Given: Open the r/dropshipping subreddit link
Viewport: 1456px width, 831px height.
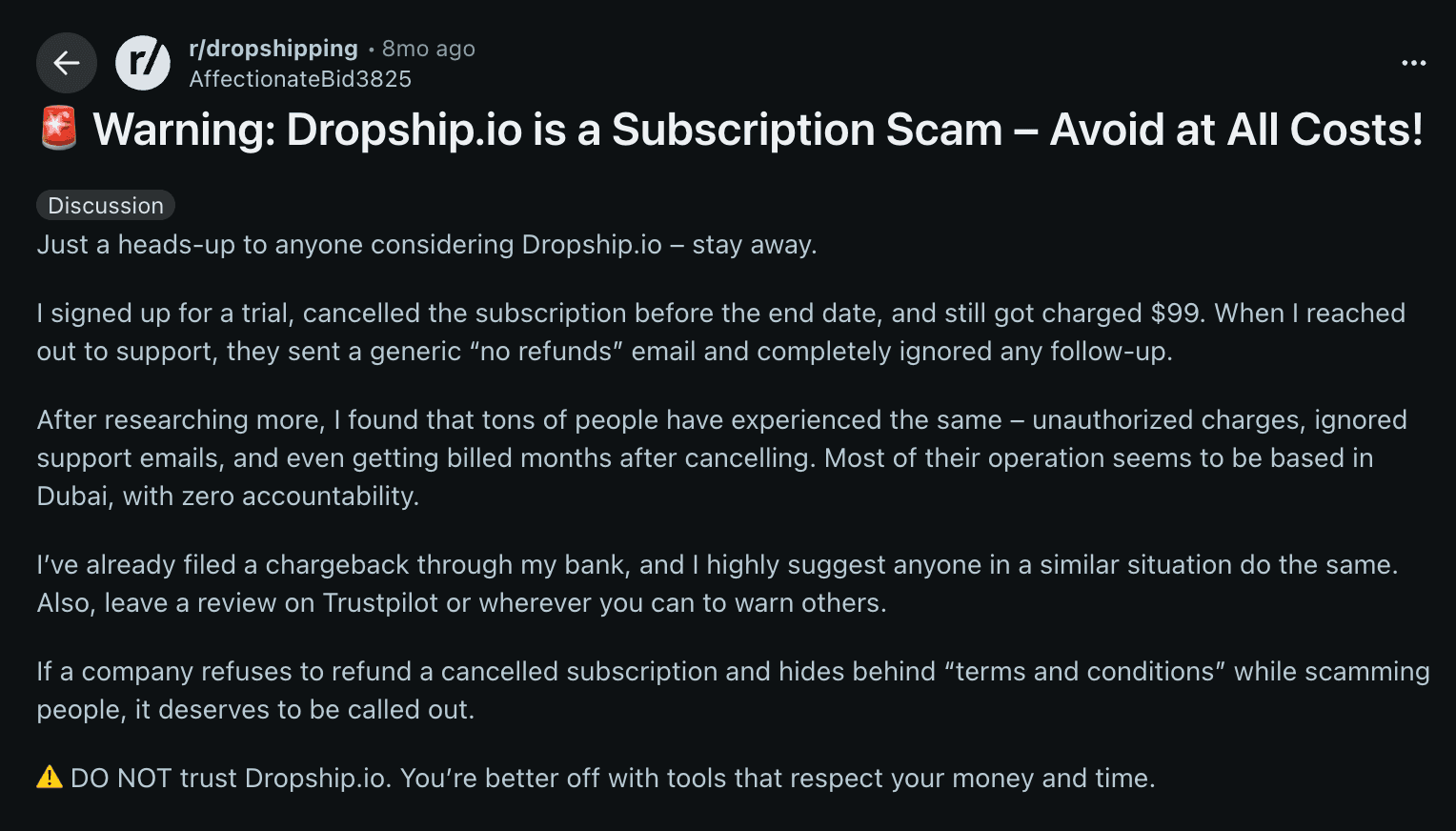Looking at the screenshot, I should [273, 49].
